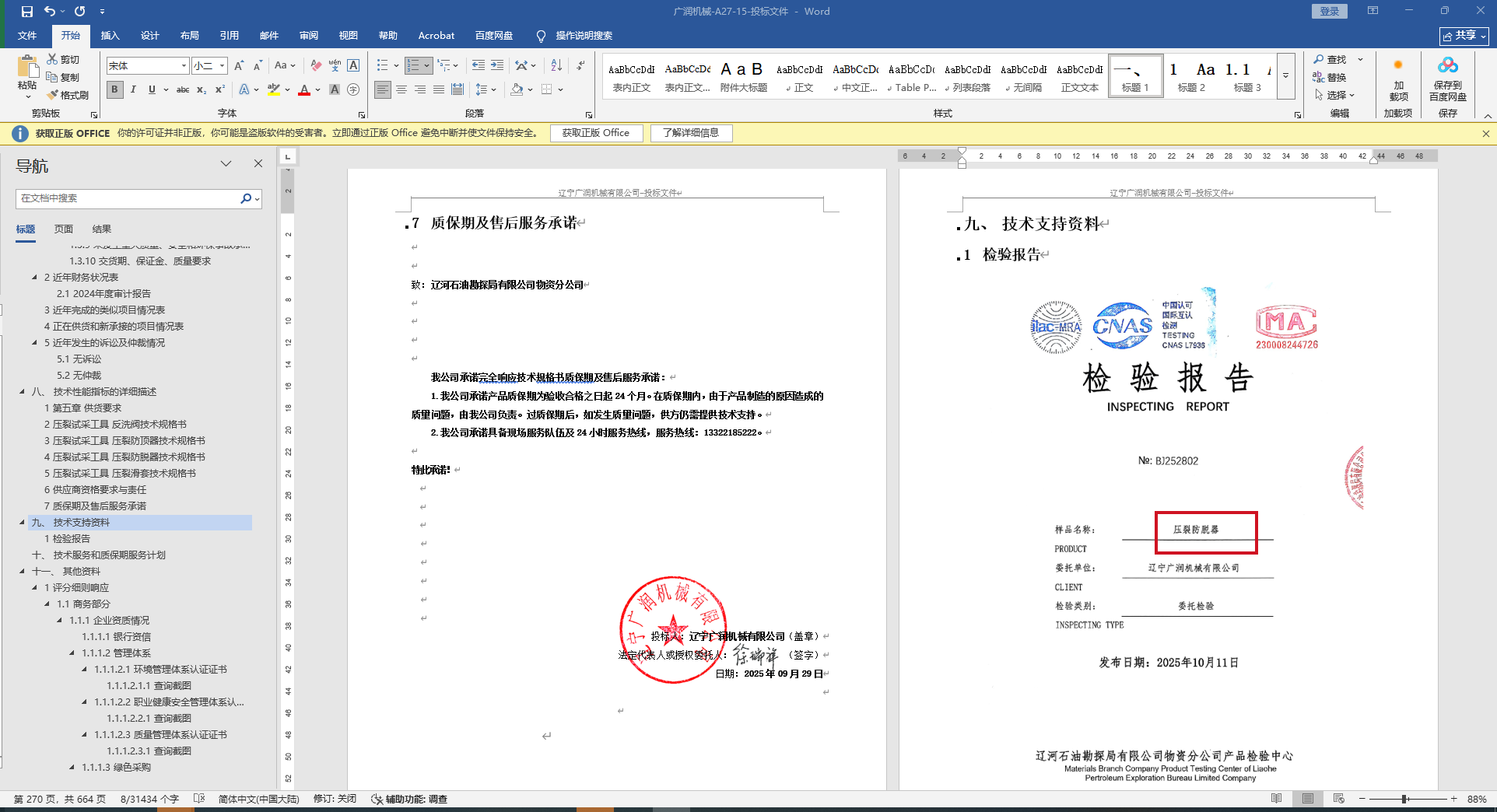
Task: Click the superscript x² icon
Action: (x=220, y=89)
